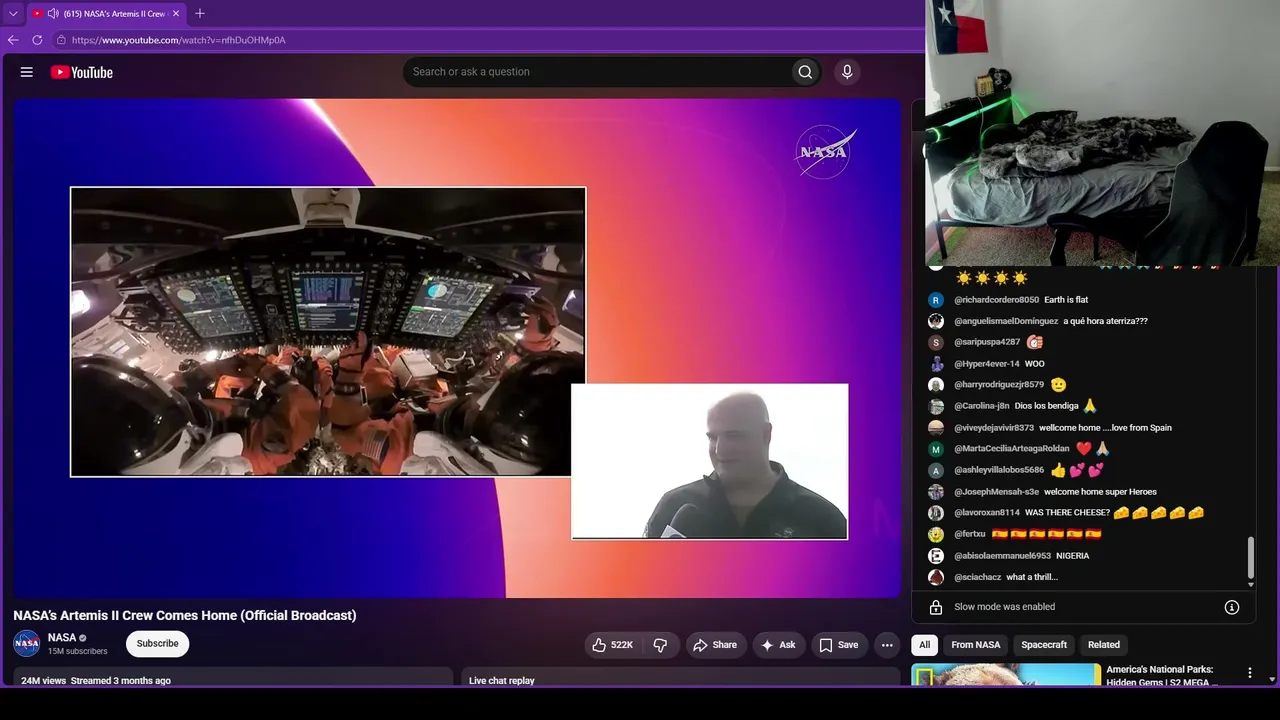
Task: Click chat message "Earth is flat"
Action: coord(1066,300)
